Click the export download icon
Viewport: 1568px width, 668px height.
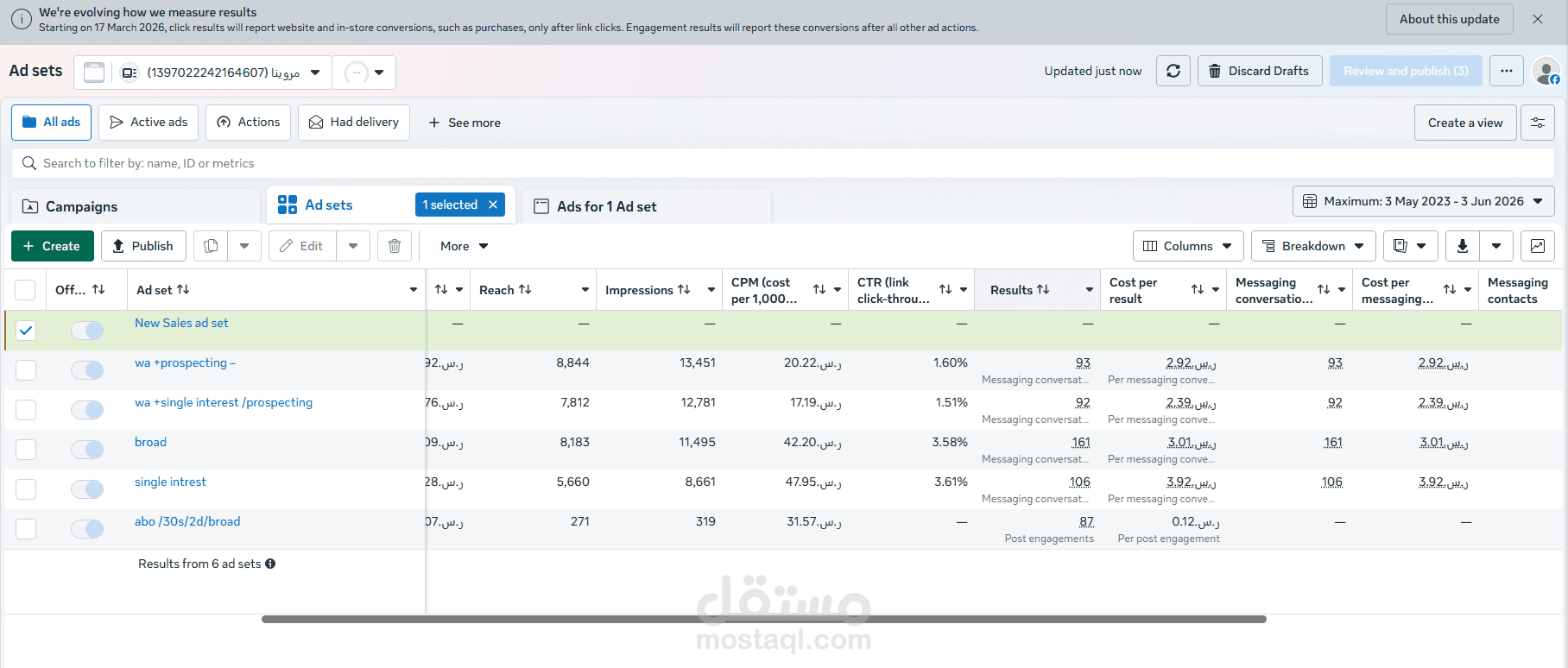(1463, 246)
